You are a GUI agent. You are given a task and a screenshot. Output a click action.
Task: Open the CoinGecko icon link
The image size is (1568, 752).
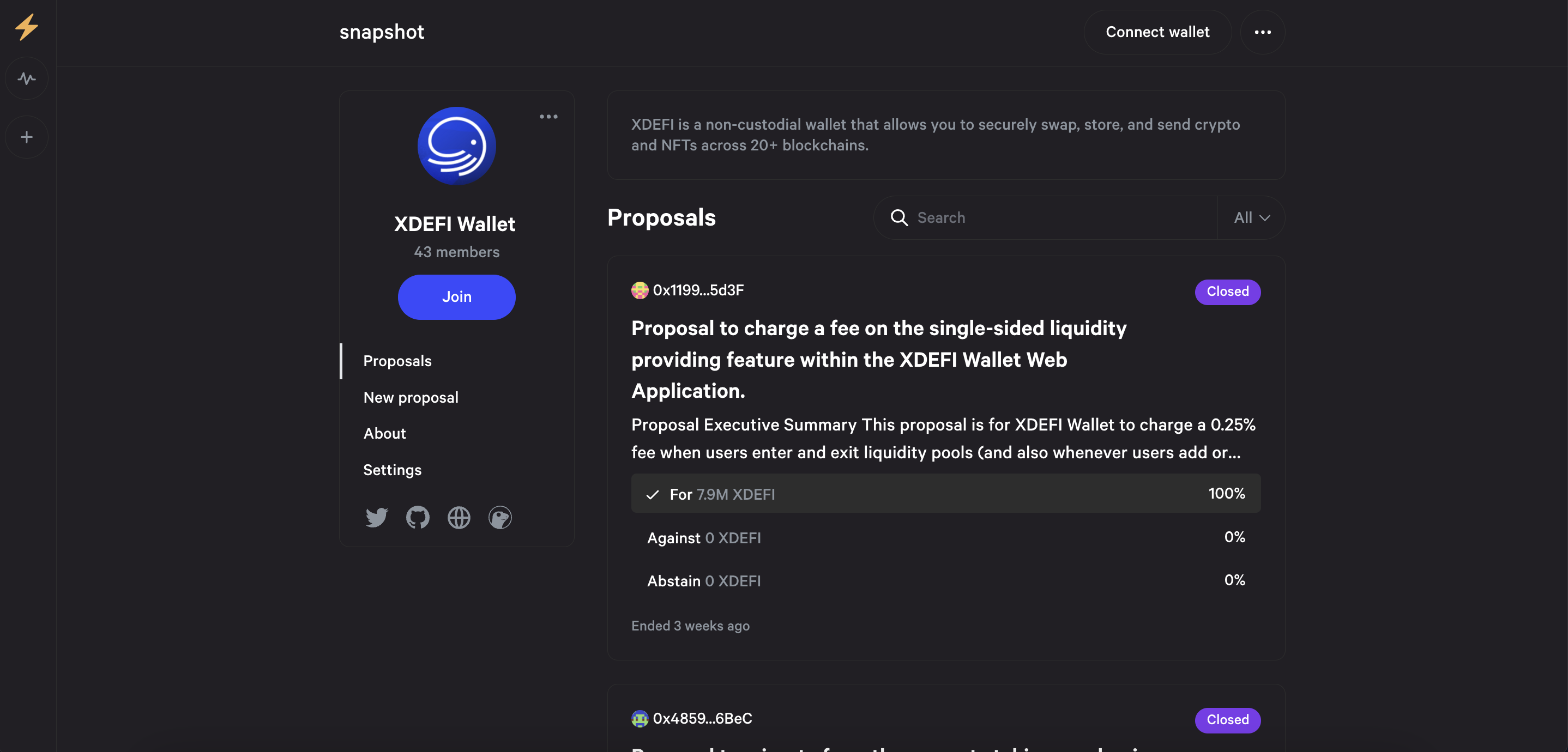[x=500, y=517]
